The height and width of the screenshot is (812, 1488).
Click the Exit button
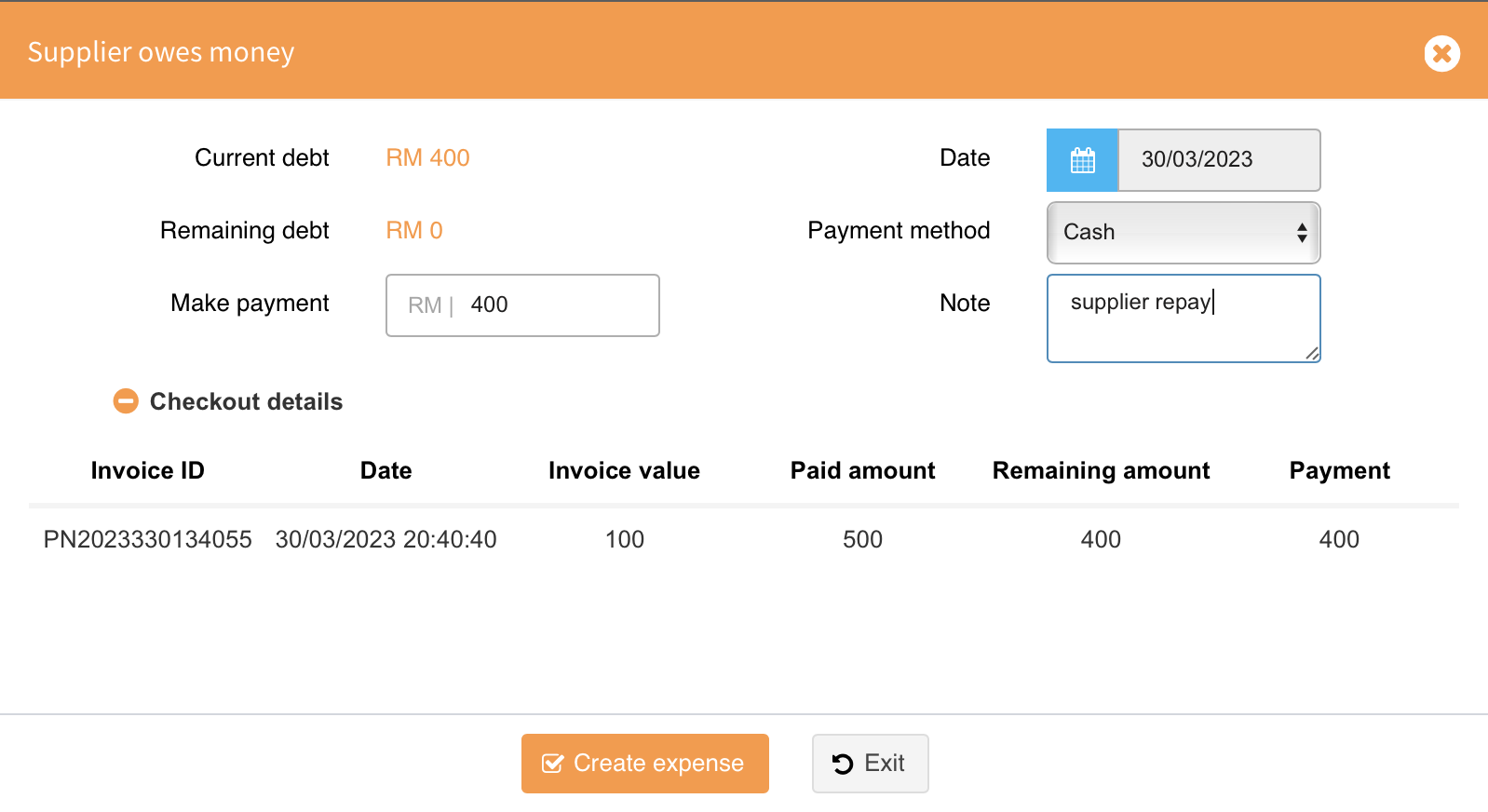pyautogui.click(x=870, y=764)
